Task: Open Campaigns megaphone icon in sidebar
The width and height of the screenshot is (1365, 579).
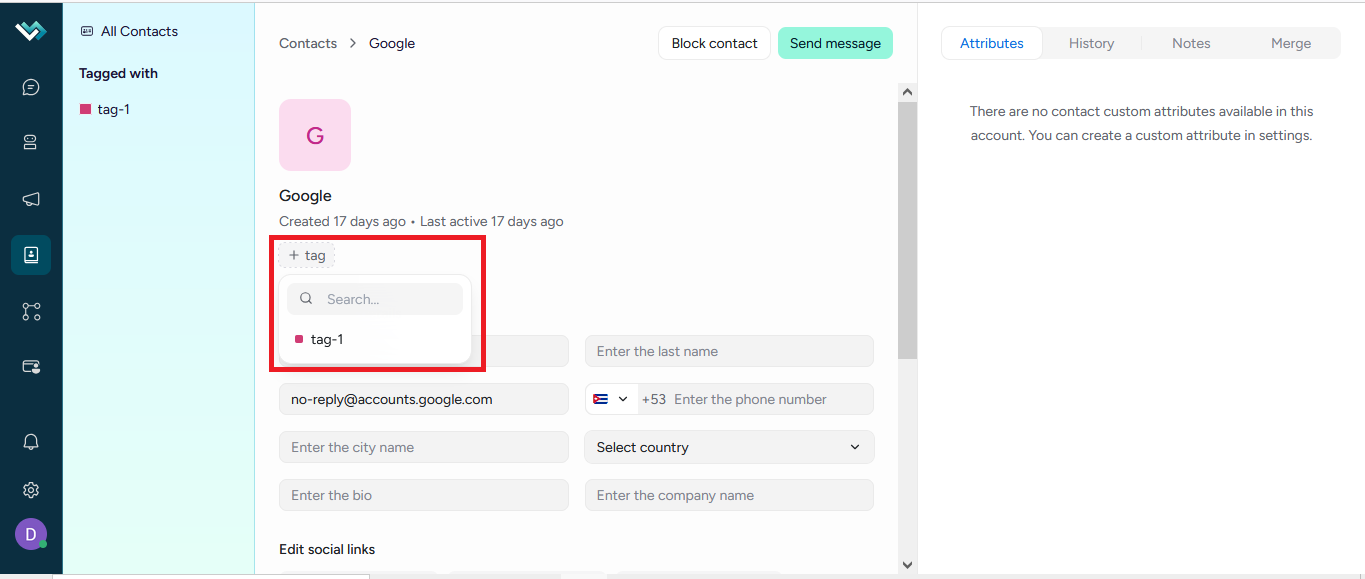Action: (31, 199)
